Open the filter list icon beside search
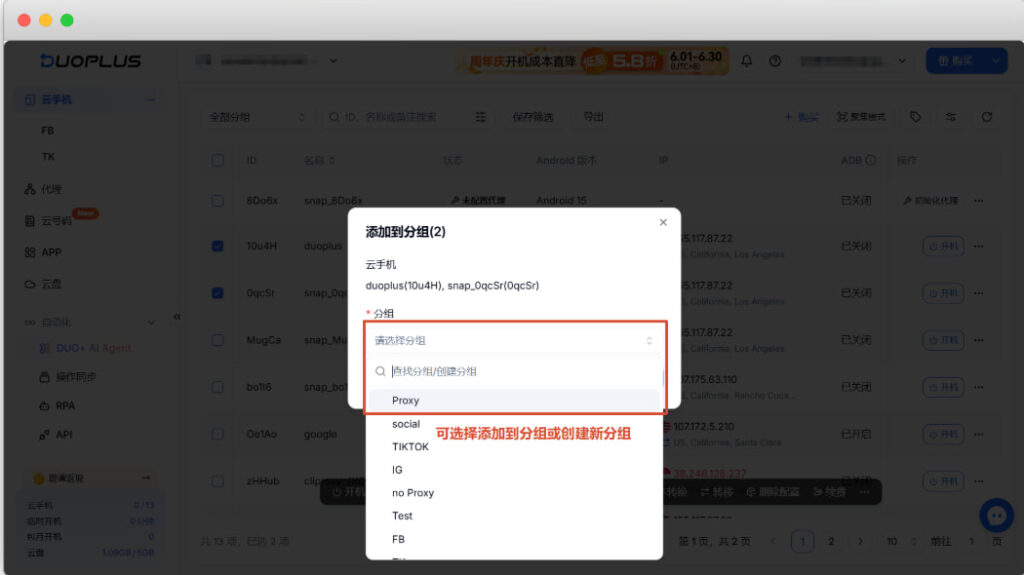The width and height of the screenshot is (1024, 575). [x=481, y=117]
